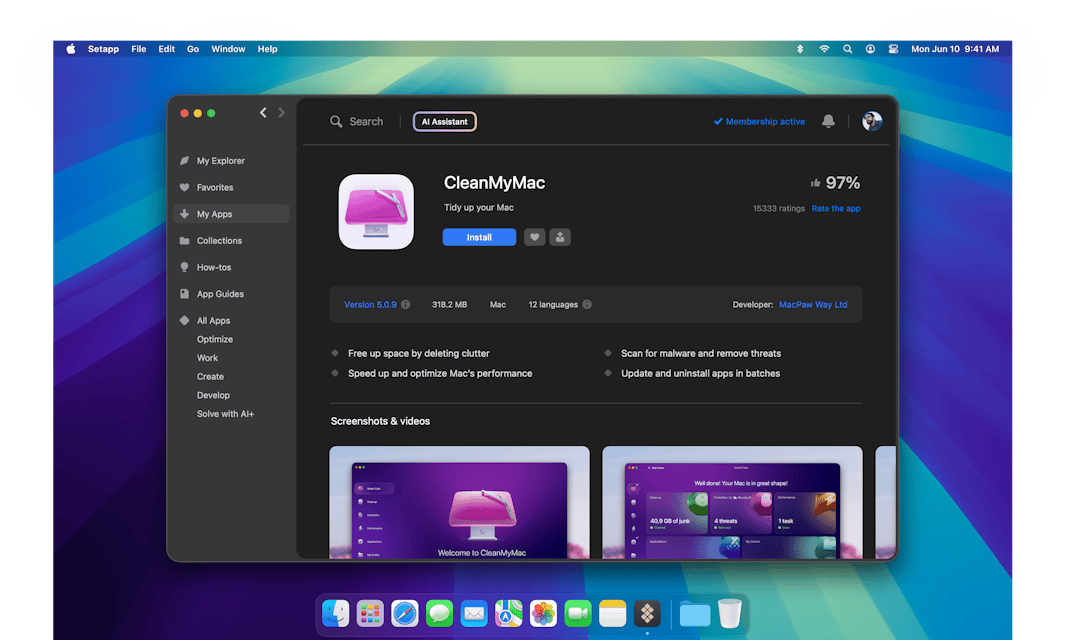Open the Apple menu
The width and height of the screenshot is (1065, 640).
point(71,49)
